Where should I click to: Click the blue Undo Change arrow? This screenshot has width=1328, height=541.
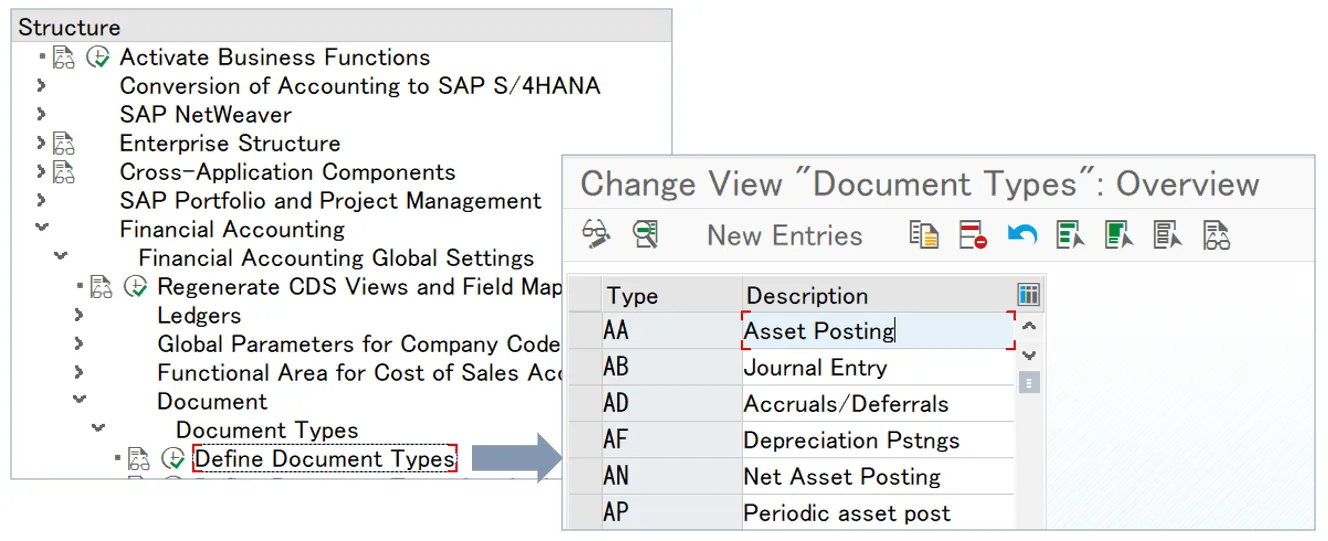click(x=1021, y=235)
